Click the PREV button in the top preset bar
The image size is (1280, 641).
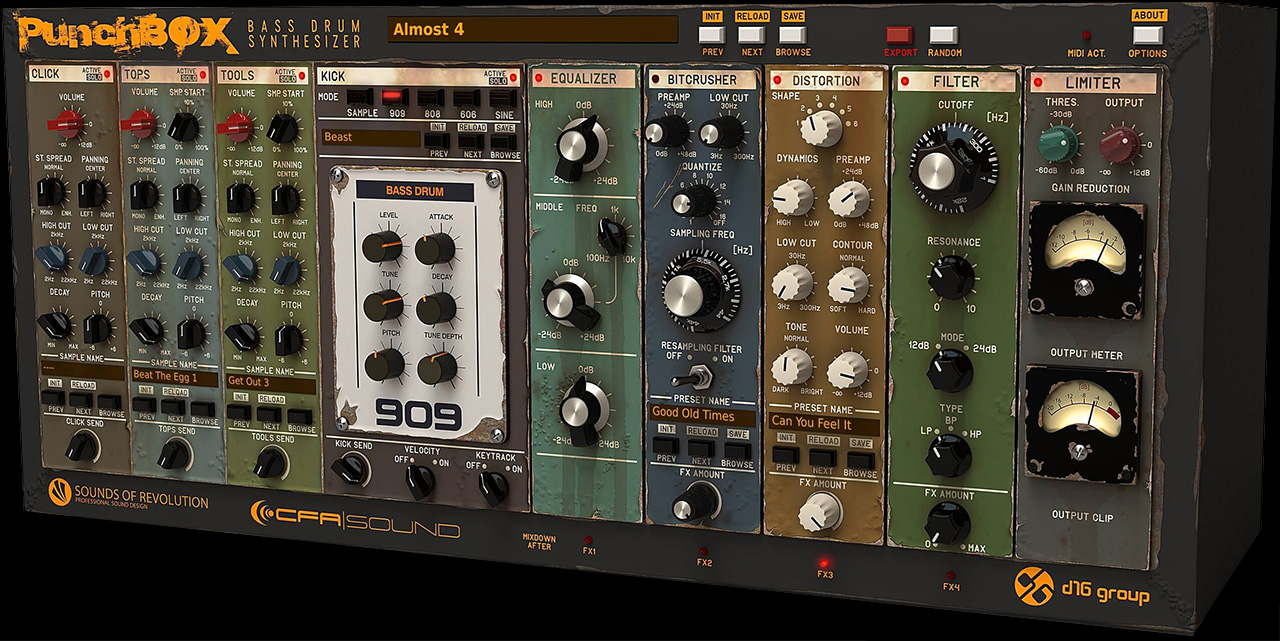coord(712,35)
